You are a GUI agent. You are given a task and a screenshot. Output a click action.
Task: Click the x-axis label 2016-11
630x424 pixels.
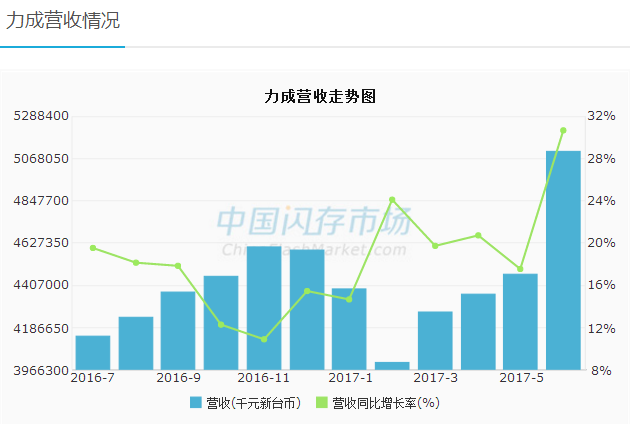tap(264, 378)
